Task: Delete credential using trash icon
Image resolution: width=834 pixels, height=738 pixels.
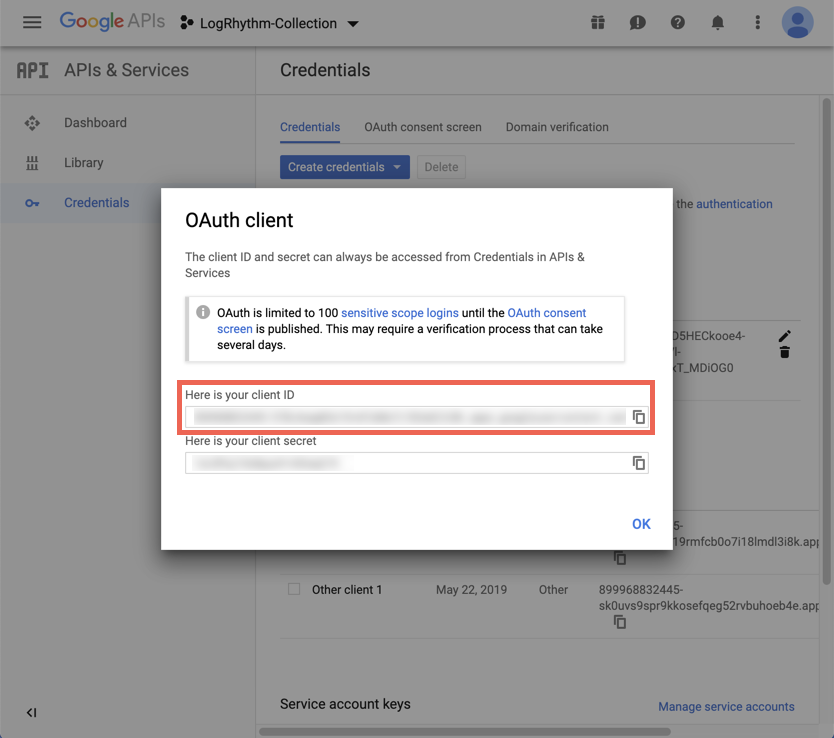Action: [785, 352]
